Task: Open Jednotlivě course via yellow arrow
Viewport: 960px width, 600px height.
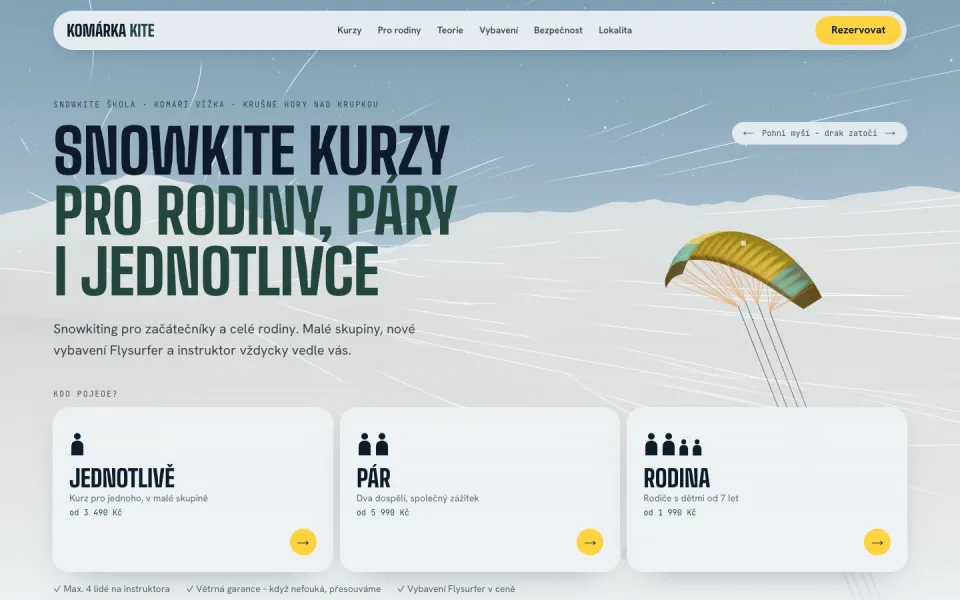Action: [303, 542]
